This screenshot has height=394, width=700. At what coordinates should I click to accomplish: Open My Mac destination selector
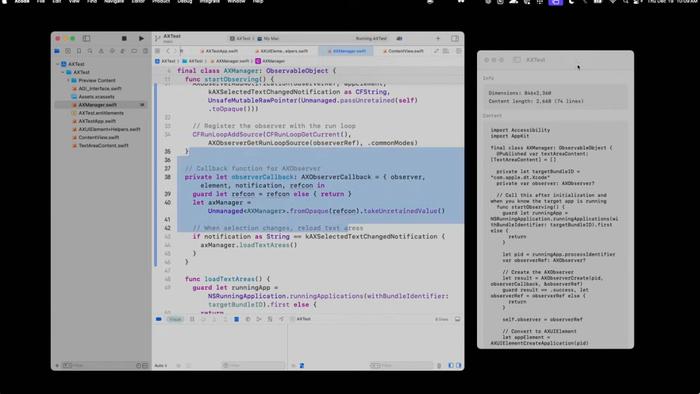pos(268,39)
